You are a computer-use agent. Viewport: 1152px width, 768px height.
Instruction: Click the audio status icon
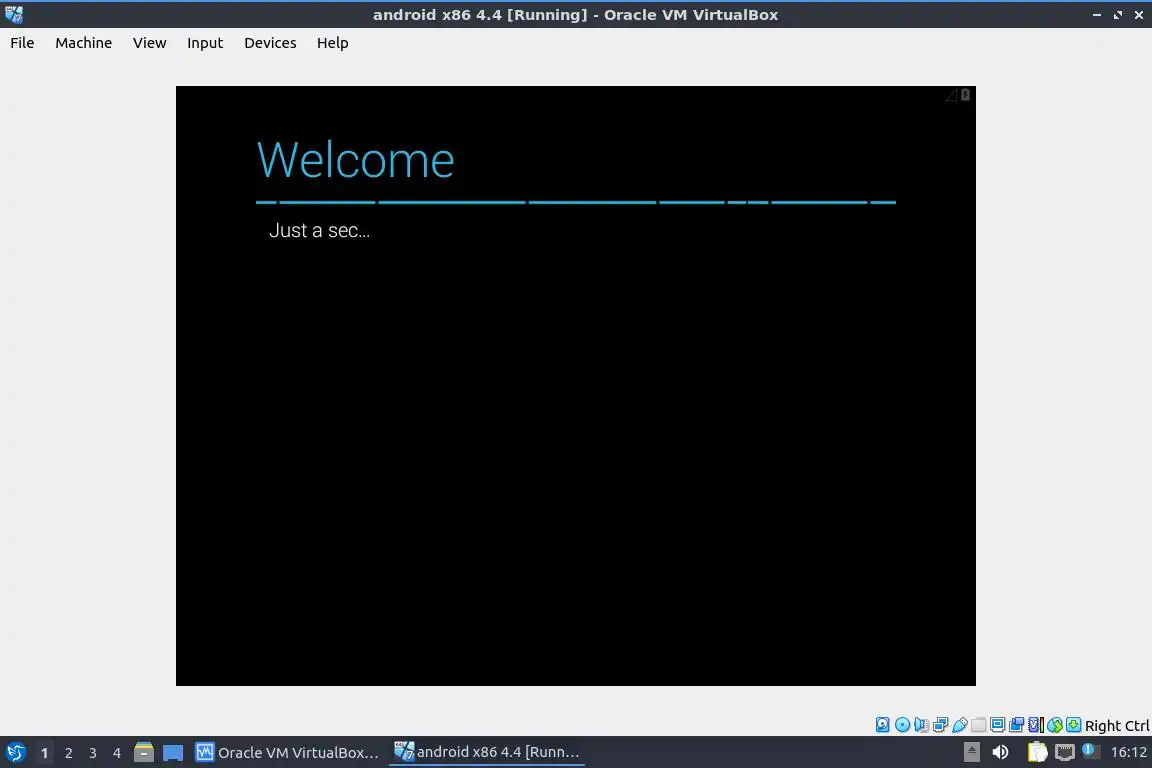pos(921,725)
